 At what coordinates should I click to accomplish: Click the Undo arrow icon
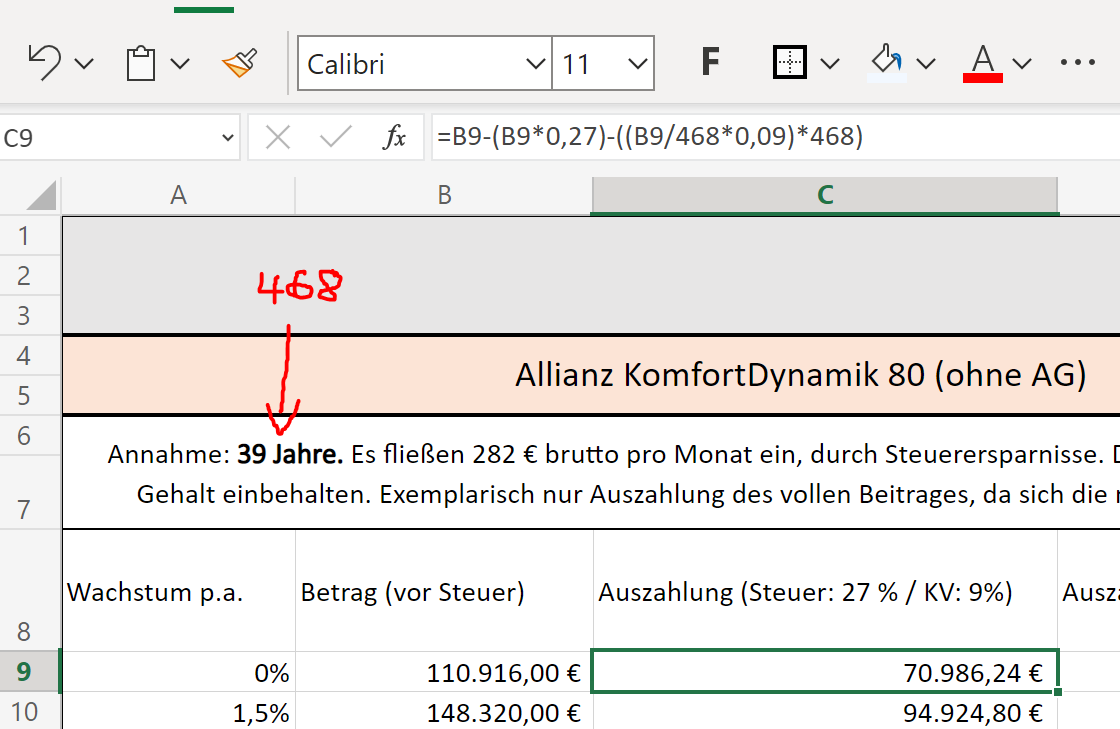point(44,63)
